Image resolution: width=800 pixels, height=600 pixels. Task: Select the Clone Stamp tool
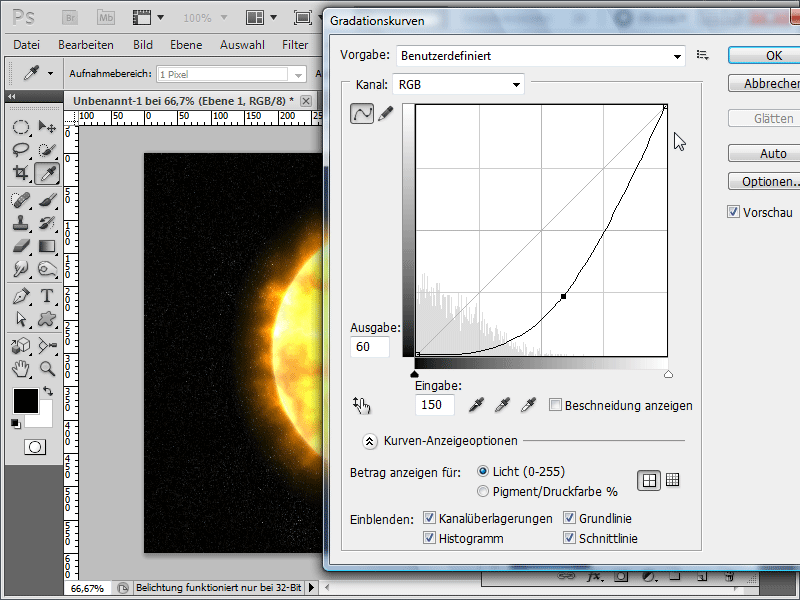20,223
